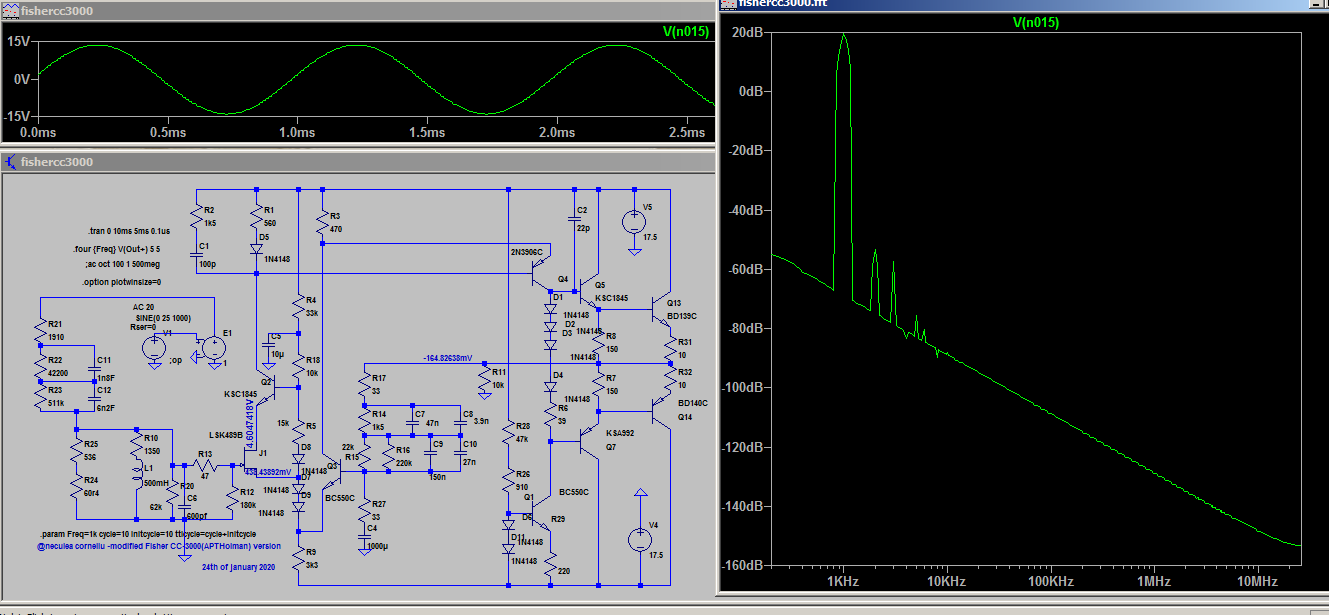The image size is (1329, 615).
Task: Click the 1KHz frequency axis label
Action: coord(842,581)
